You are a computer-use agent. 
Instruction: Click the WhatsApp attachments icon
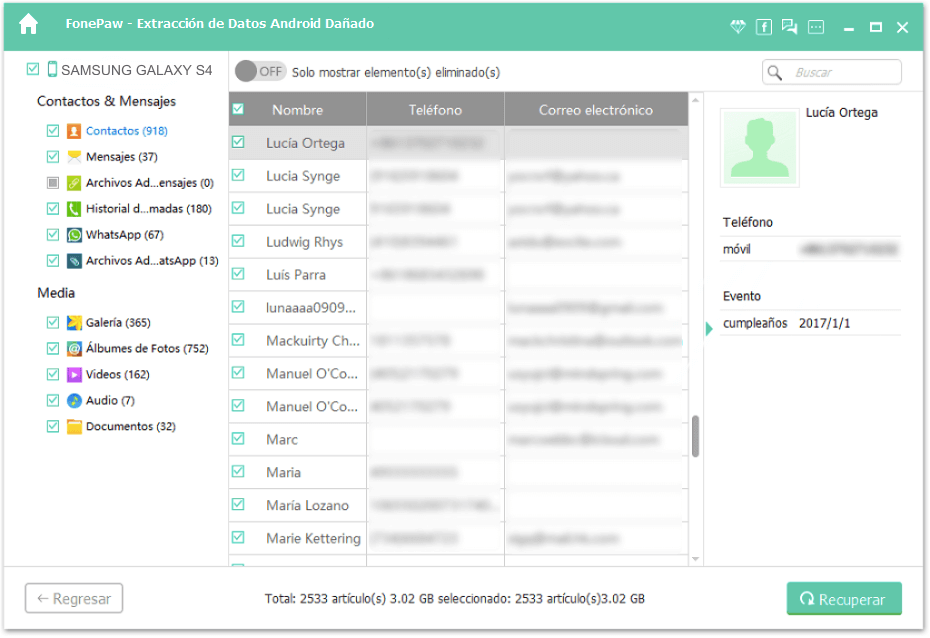74,261
